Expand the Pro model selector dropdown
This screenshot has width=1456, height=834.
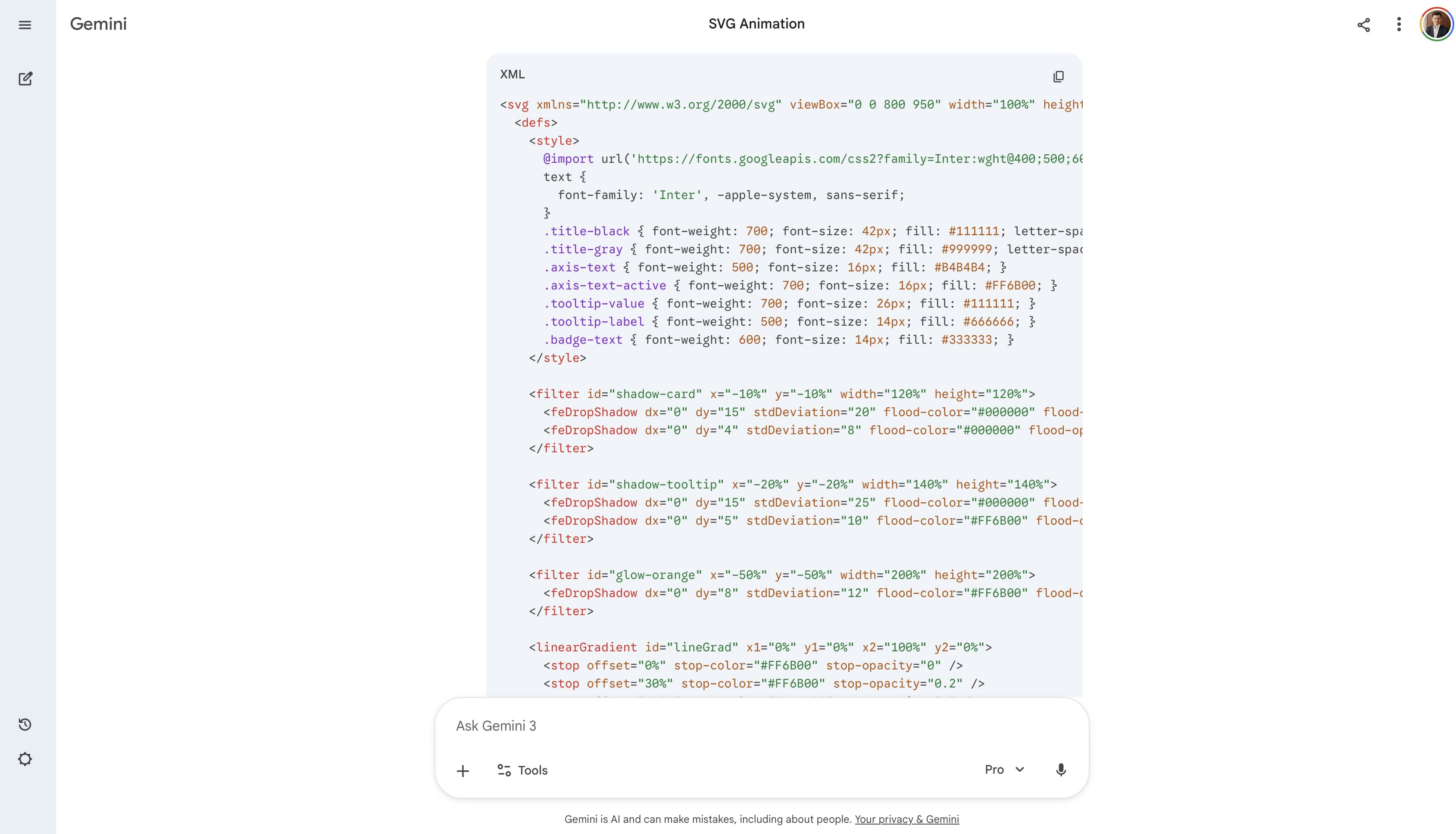(995, 770)
